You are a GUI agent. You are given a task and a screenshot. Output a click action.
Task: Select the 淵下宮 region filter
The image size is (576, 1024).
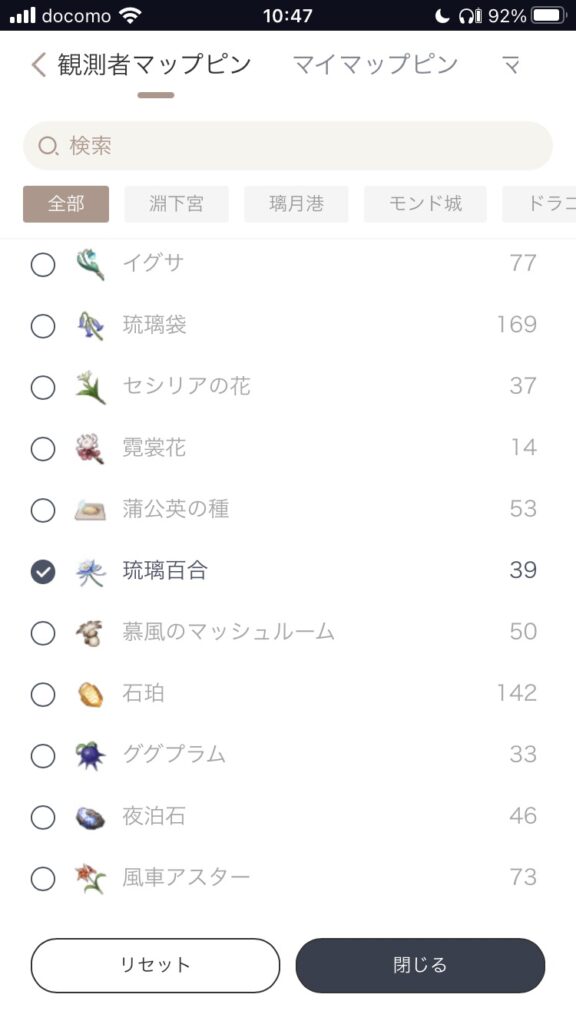(176, 204)
